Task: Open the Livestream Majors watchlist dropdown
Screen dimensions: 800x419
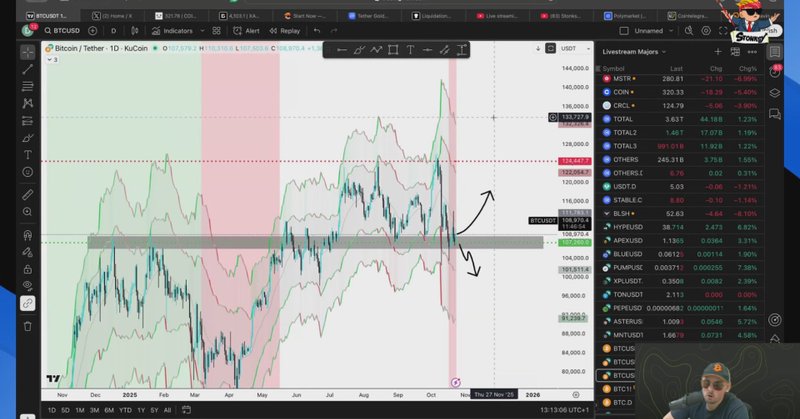Action: [634, 52]
